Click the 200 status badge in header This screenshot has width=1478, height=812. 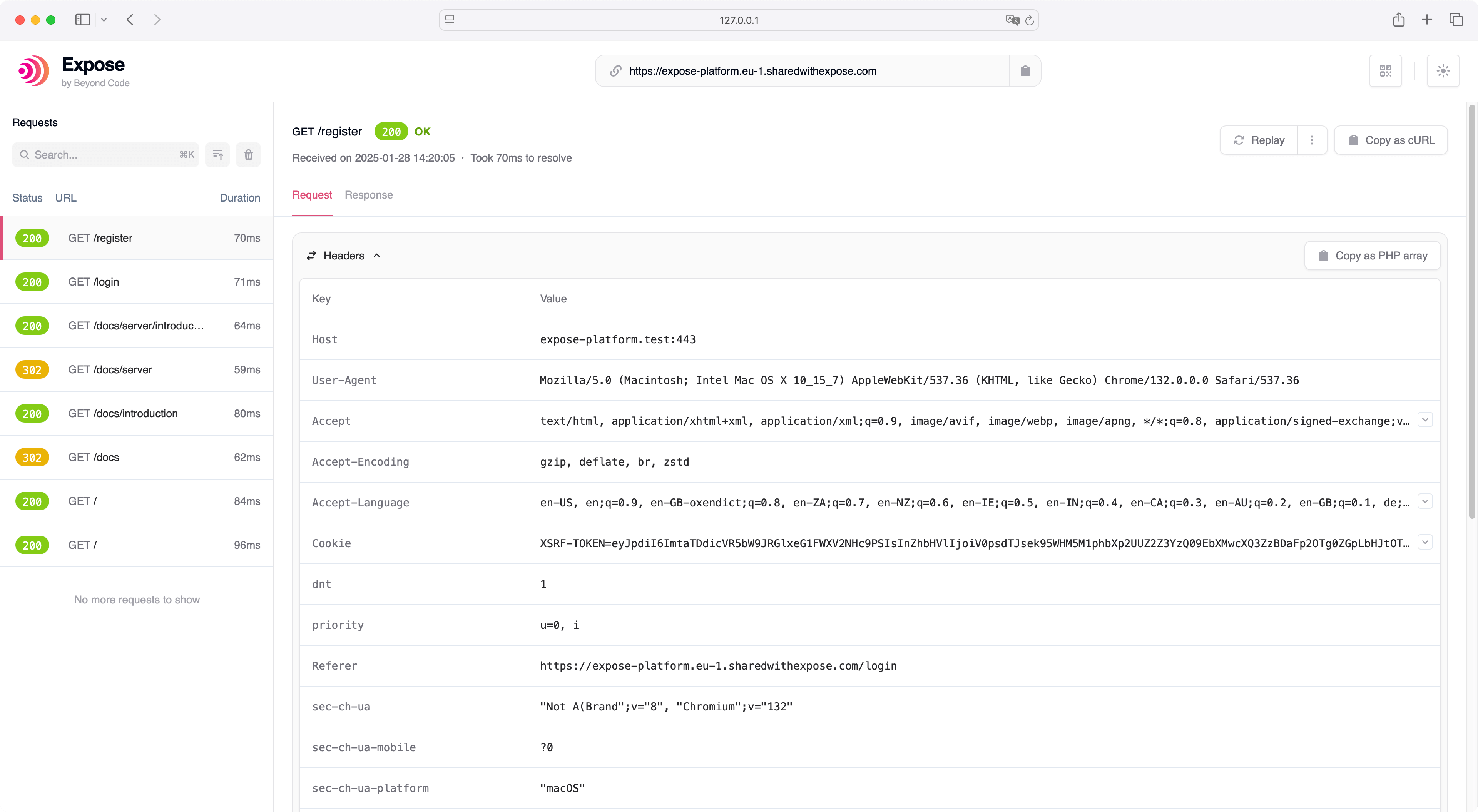391,131
